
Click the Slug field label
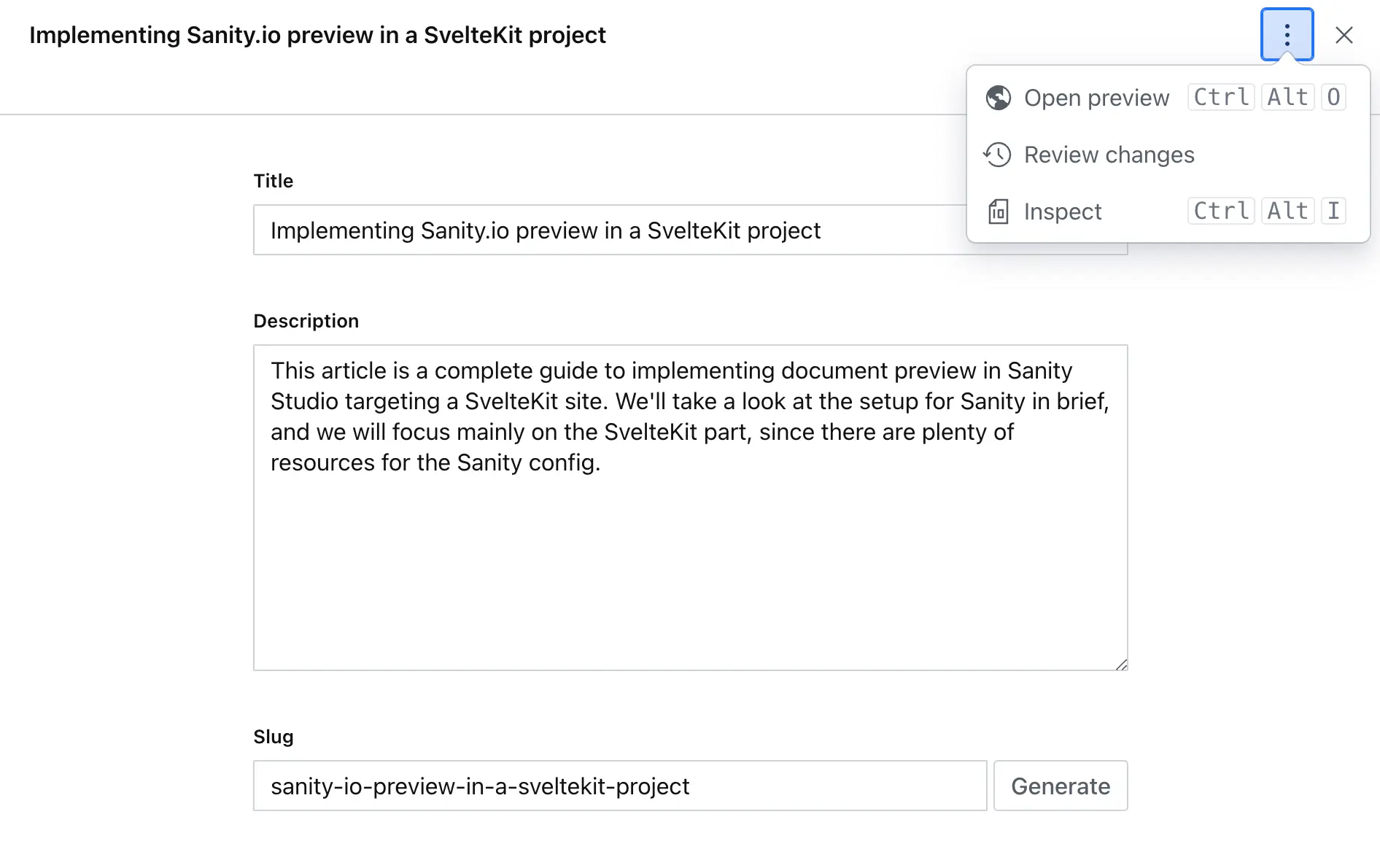tap(273, 736)
